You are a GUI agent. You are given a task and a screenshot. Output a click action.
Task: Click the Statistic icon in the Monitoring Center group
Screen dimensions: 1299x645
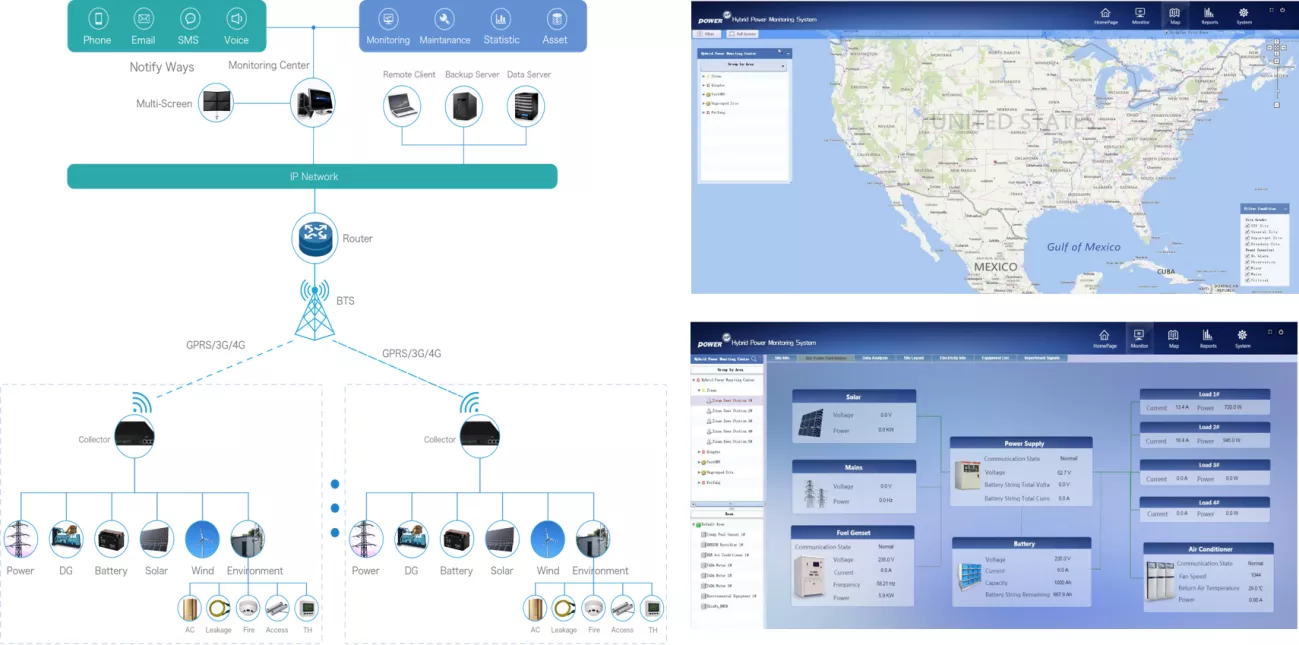click(x=501, y=18)
